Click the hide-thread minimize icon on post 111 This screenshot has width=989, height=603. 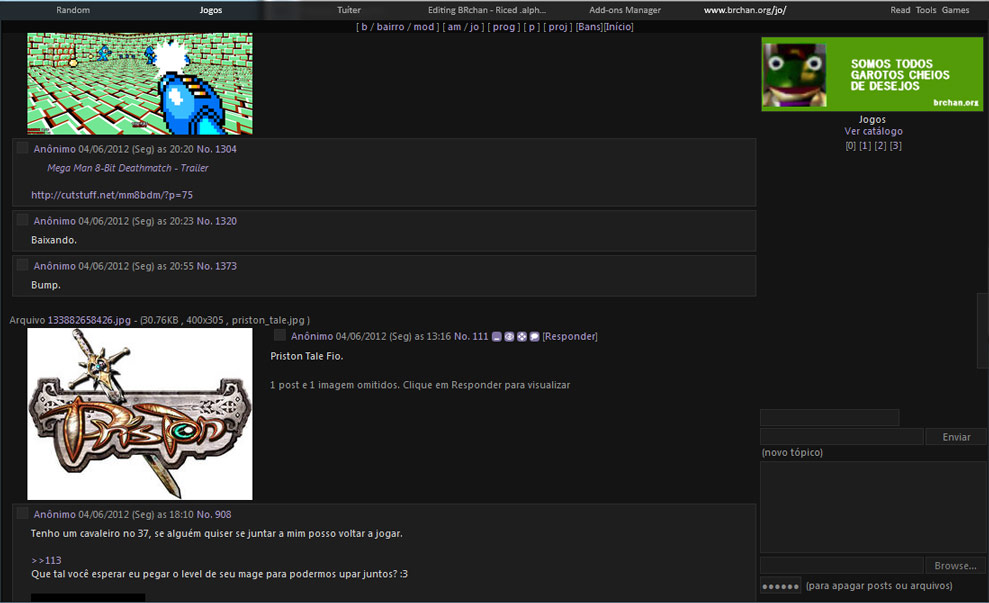click(x=497, y=337)
